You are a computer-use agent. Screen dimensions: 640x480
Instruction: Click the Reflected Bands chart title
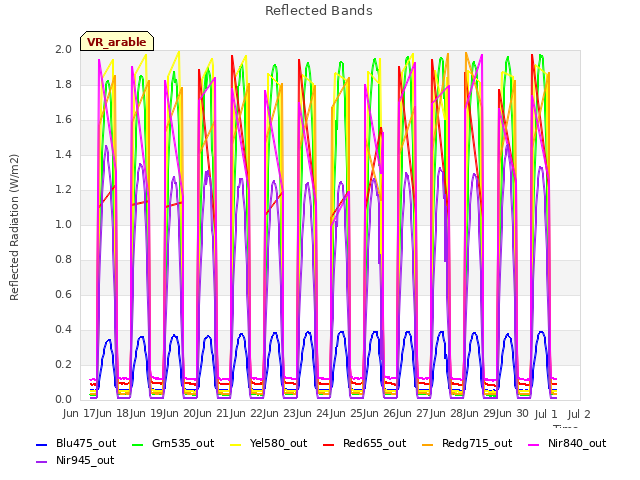click(x=319, y=11)
